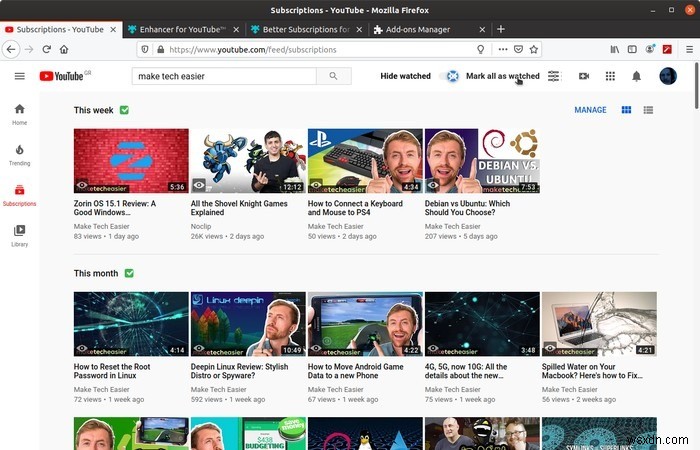
Task: Save the page to Pocket
Action: (518, 49)
